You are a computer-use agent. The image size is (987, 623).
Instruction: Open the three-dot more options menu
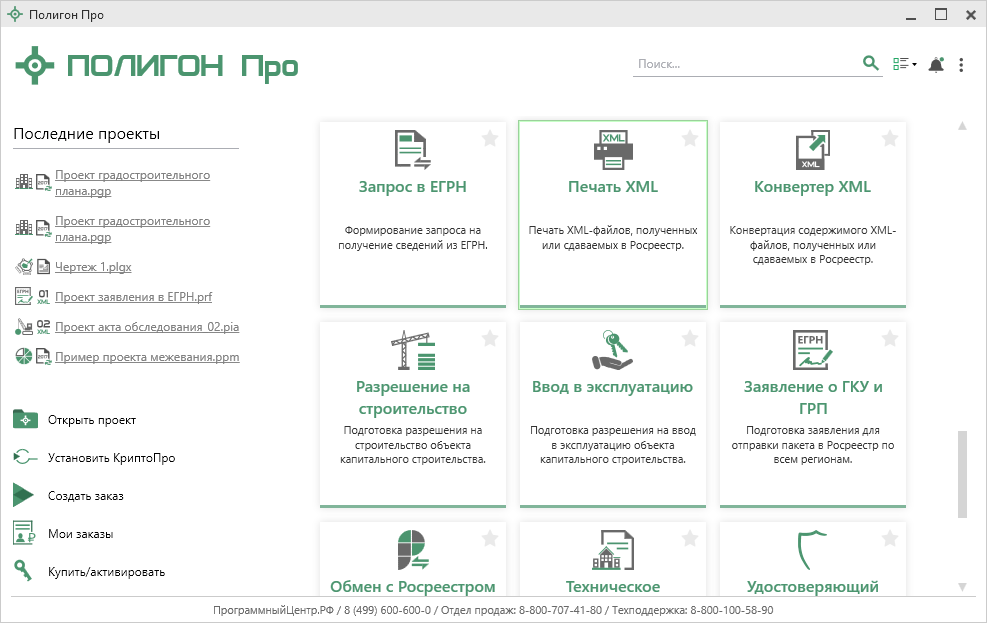click(x=961, y=65)
